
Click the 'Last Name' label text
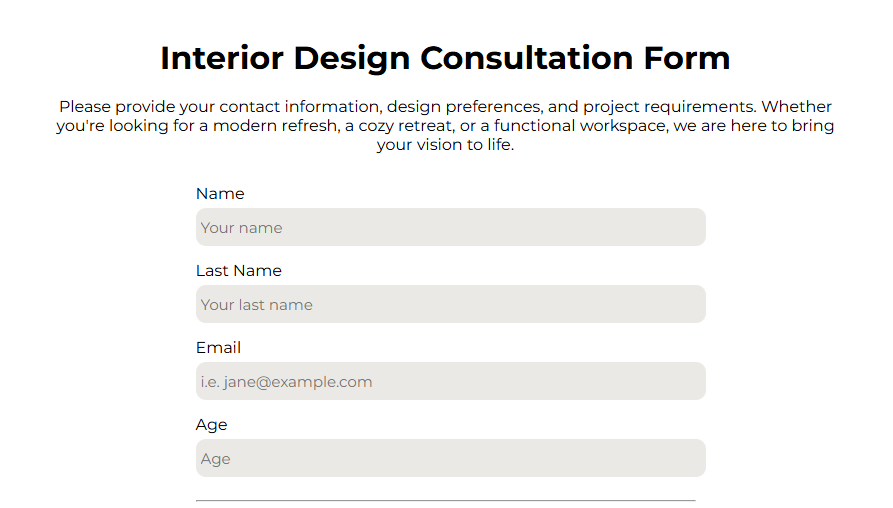pyautogui.click(x=239, y=271)
